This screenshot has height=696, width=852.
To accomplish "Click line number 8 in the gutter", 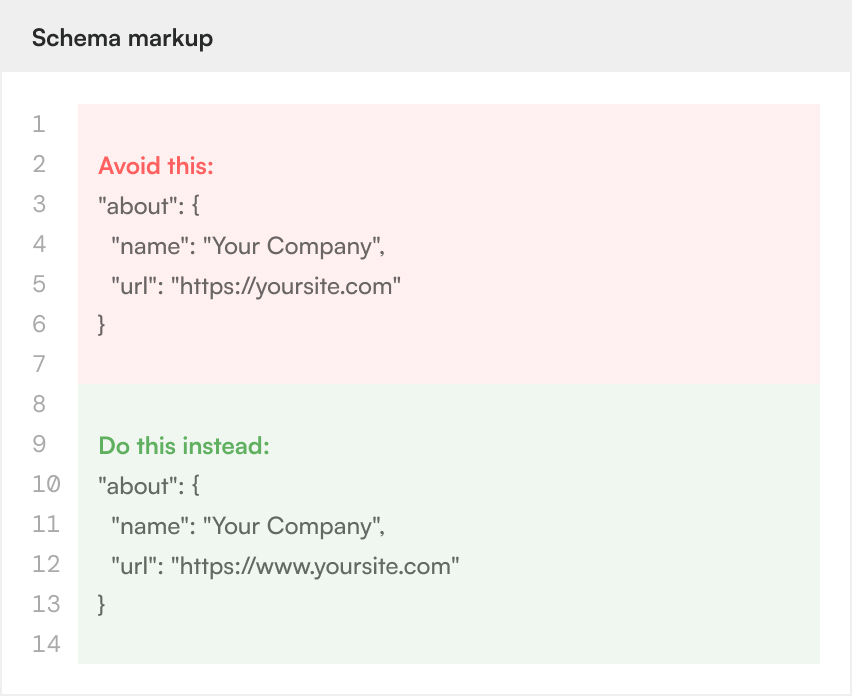I will [39, 404].
